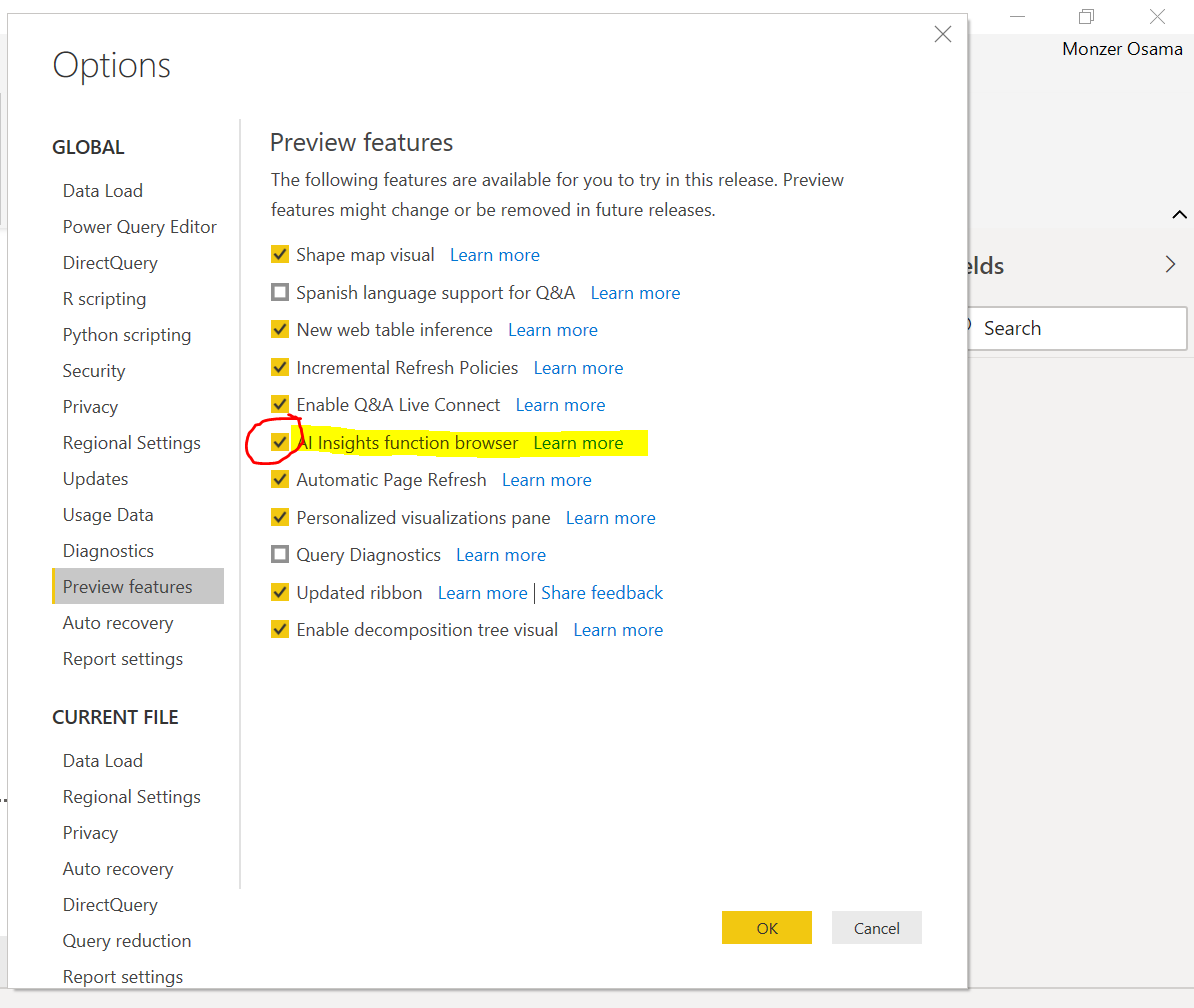
Task: Uncheck the Shape map visual checkbox
Action: 280,255
